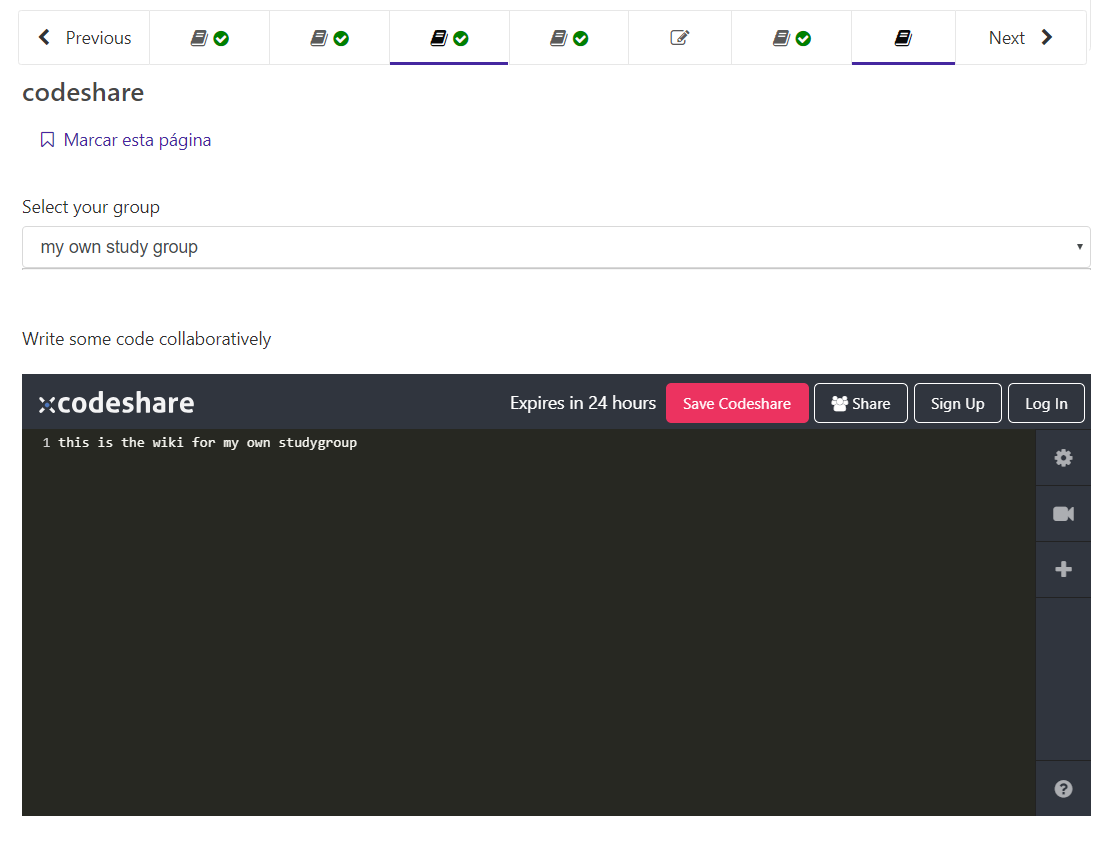Open editor settings gear icon
The width and height of the screenshot is (1113, 857).
[x=1063, y=458]
